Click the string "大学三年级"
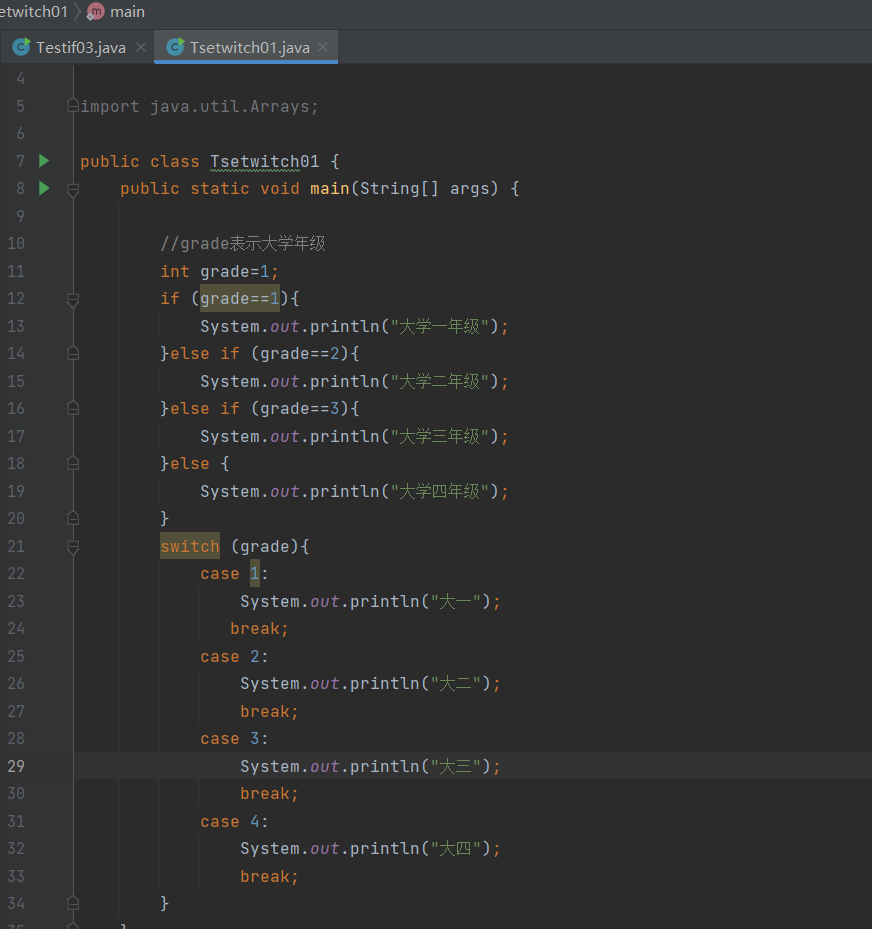The image size is (872, 929). pos(440,437)
